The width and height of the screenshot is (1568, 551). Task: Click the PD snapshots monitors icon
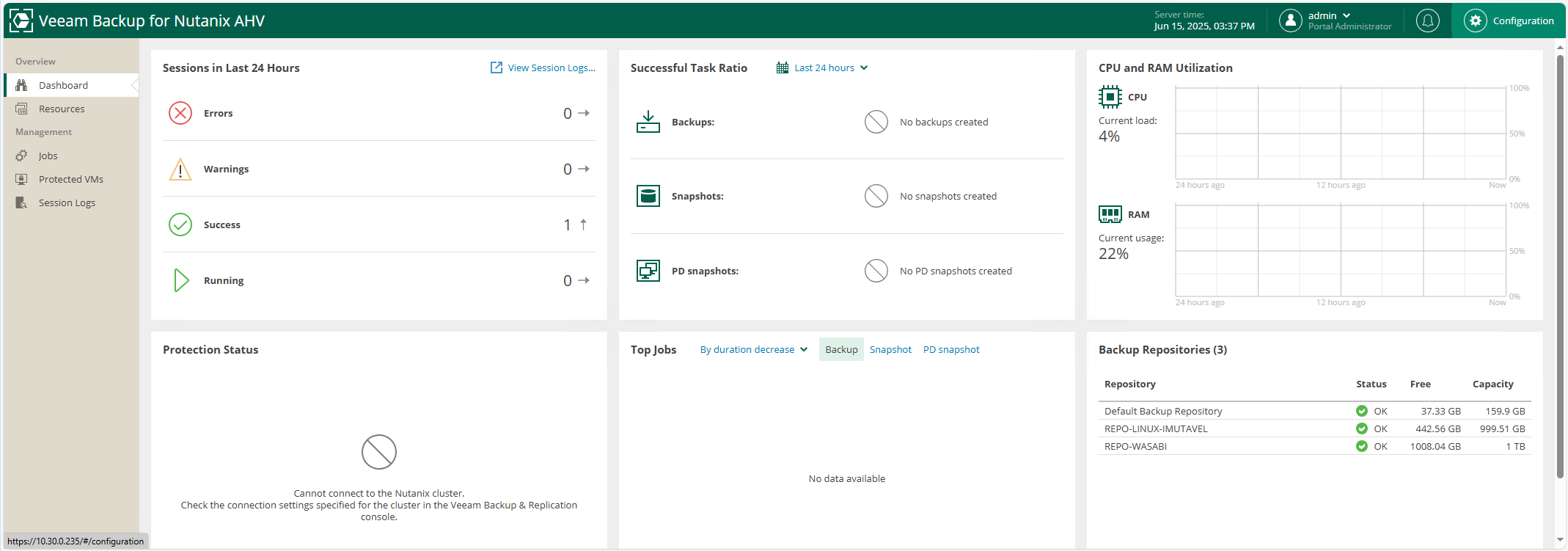tap(648, 271)
